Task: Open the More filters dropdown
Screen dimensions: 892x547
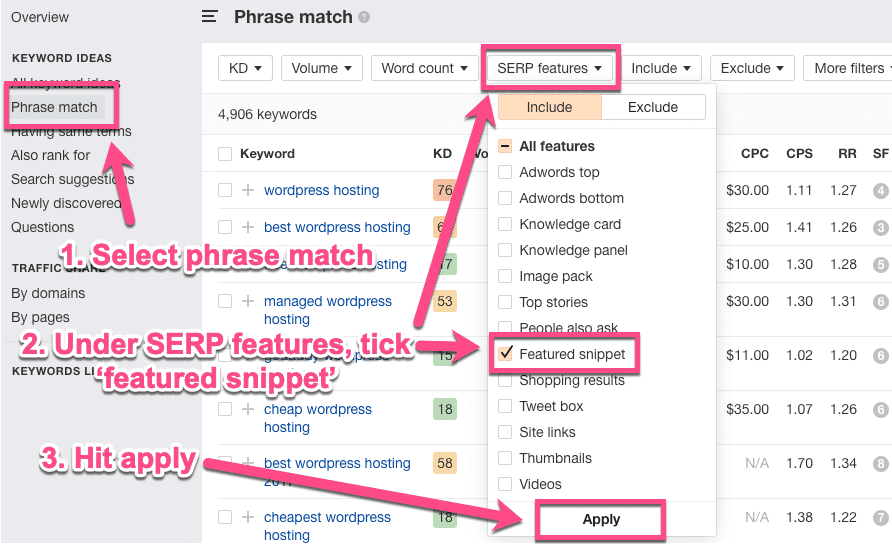Action: click(848, 68)
